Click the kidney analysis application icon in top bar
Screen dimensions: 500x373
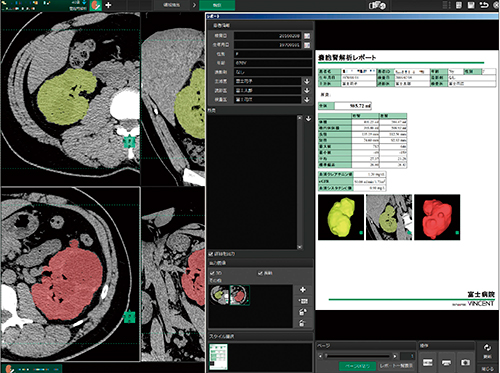[96, 5]
